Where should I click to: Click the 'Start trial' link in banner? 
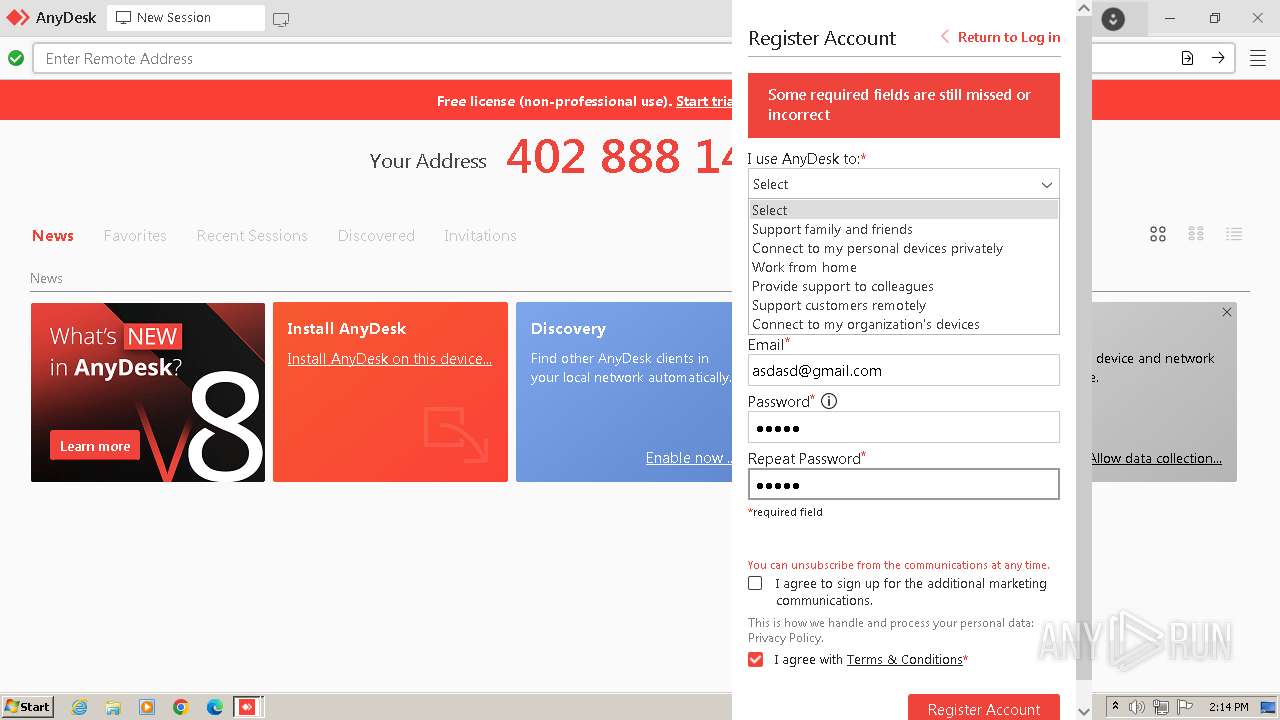(704, 101)
